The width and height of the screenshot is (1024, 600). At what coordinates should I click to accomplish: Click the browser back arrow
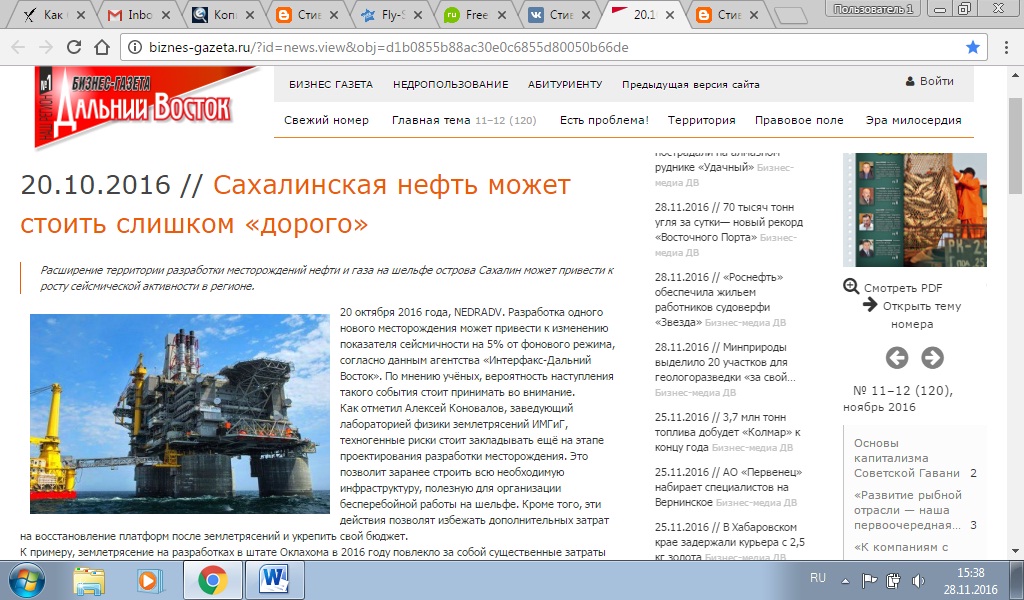18,47
